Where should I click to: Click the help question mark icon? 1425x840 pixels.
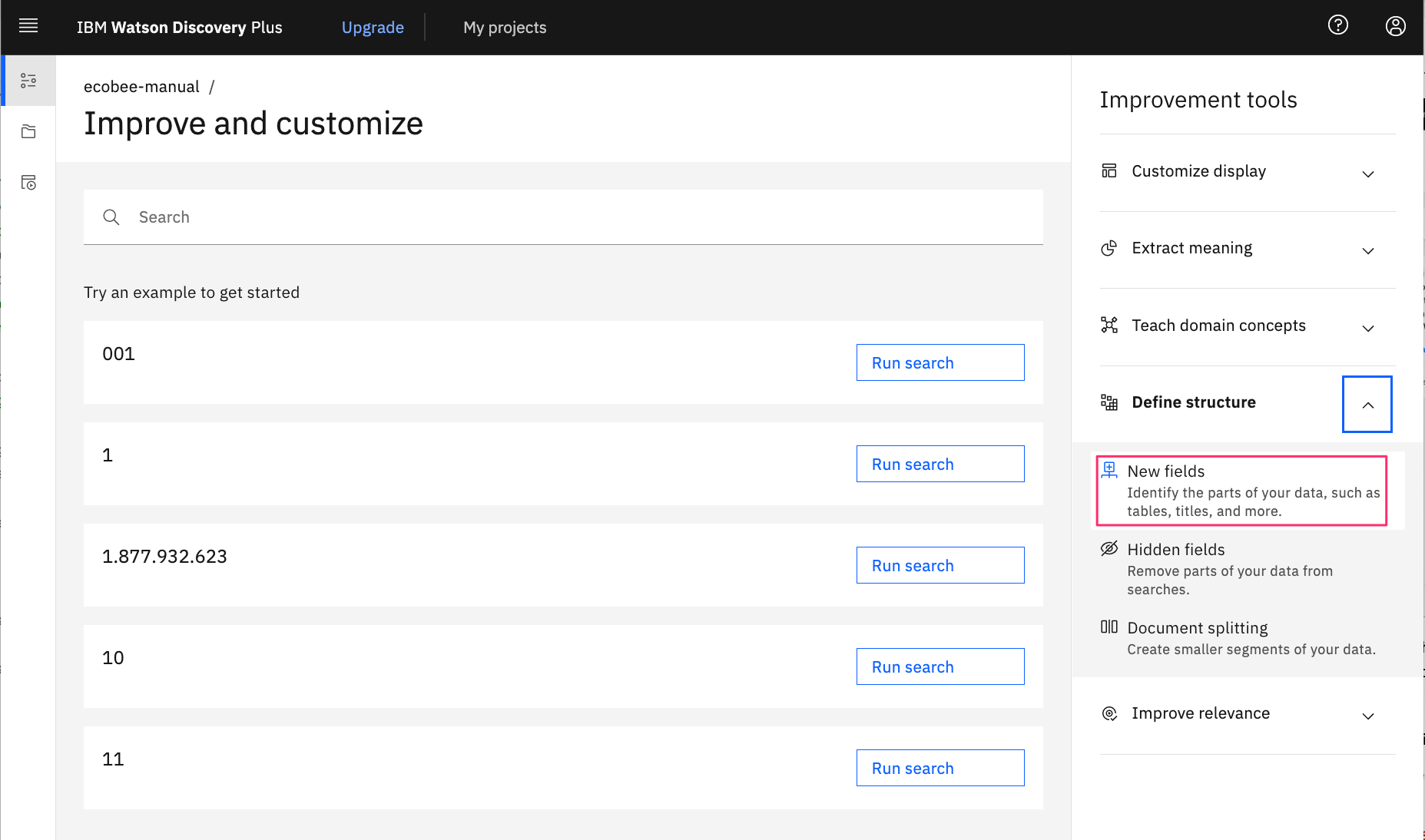(1337, 25)
